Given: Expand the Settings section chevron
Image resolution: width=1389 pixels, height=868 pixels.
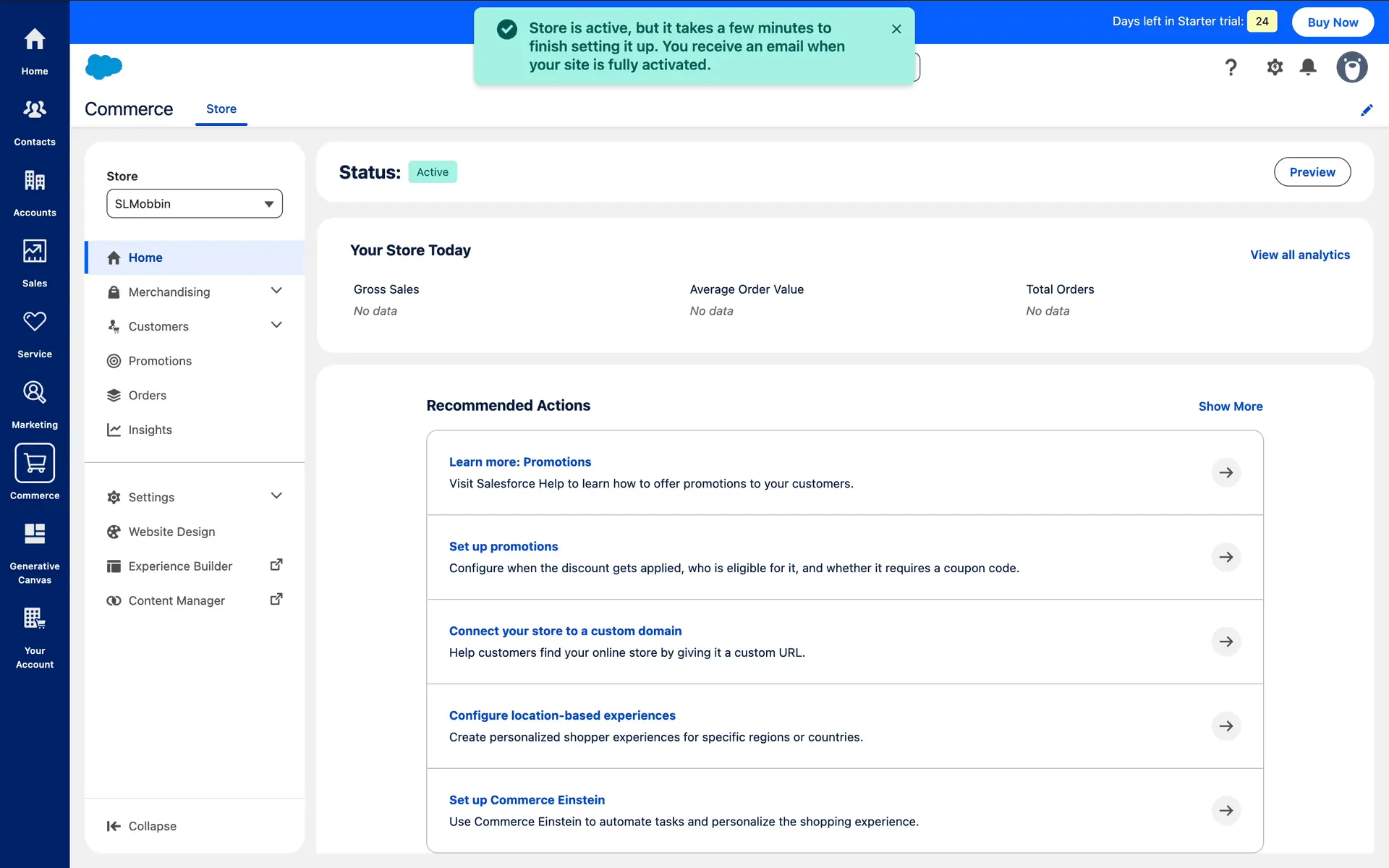Looking at the screenshot, I should [x=276, y=496].
